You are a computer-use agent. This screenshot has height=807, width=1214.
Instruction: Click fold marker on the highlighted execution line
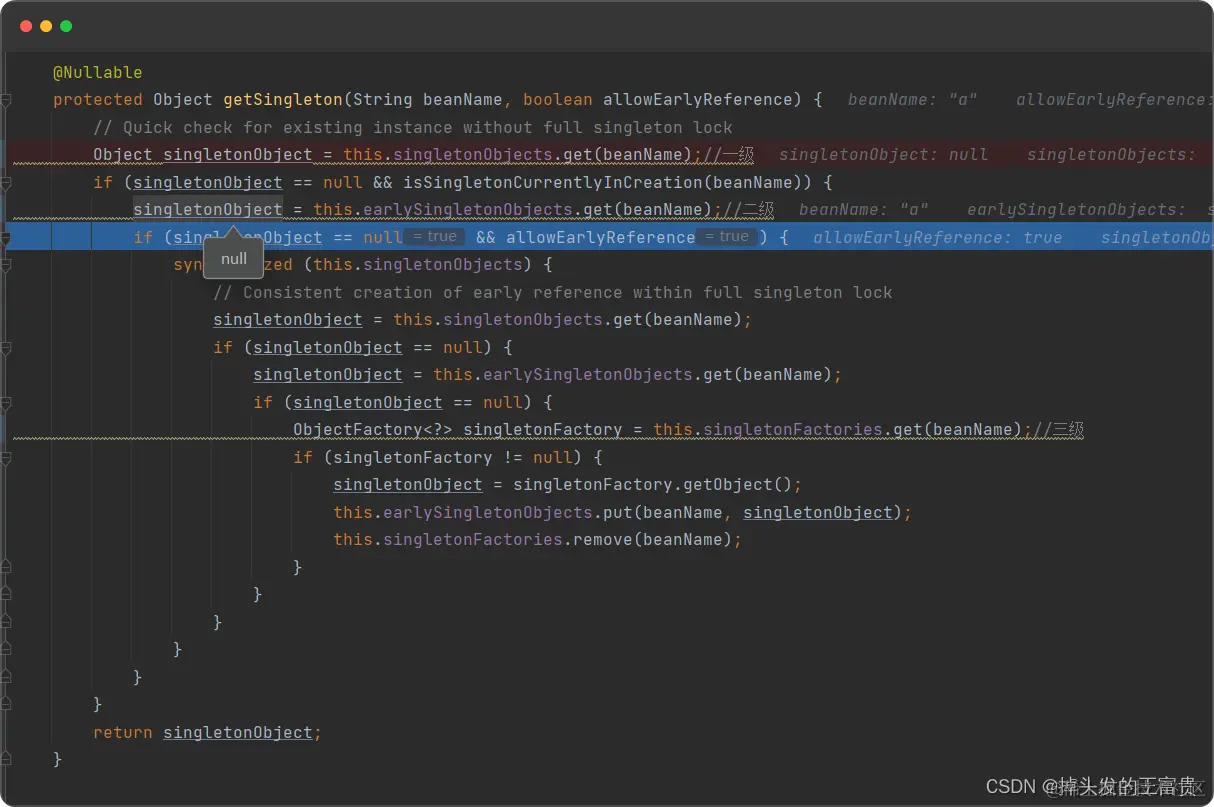(6, 238)
